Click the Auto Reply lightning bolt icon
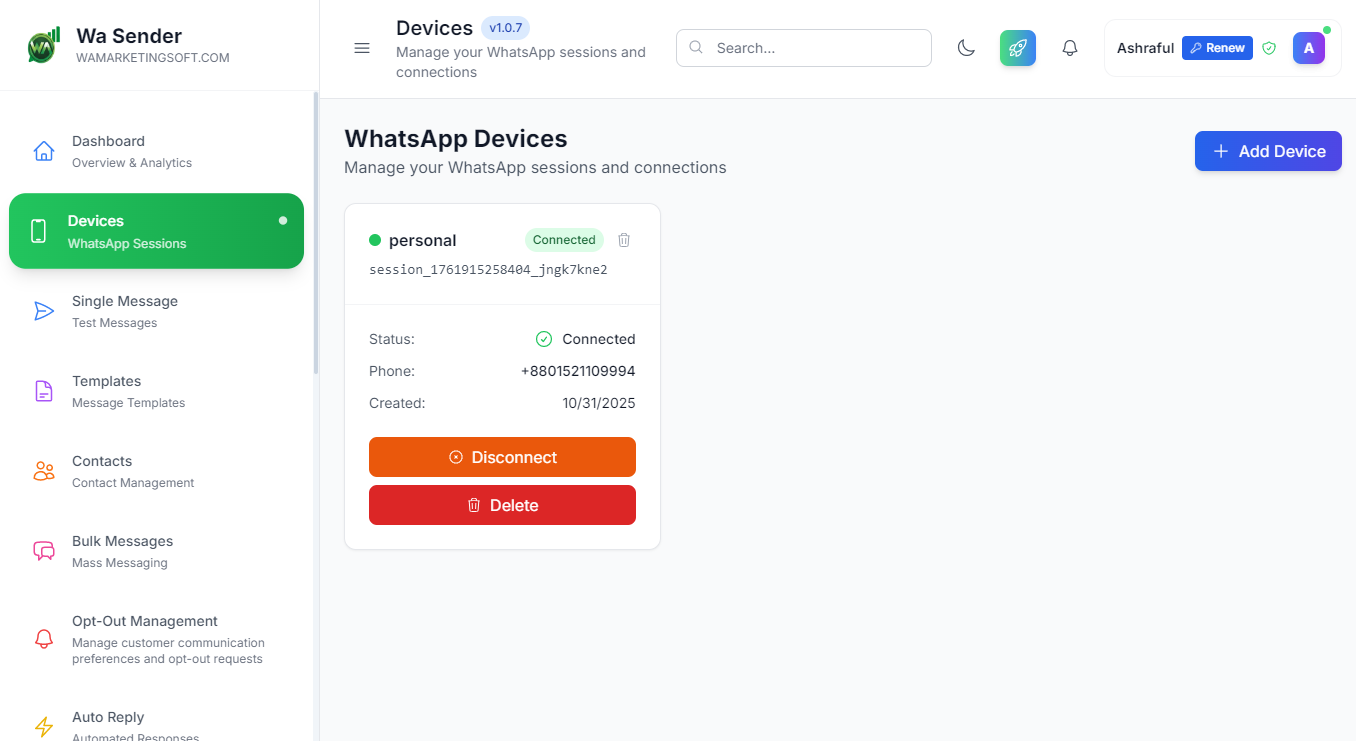 tap(43, 725)
